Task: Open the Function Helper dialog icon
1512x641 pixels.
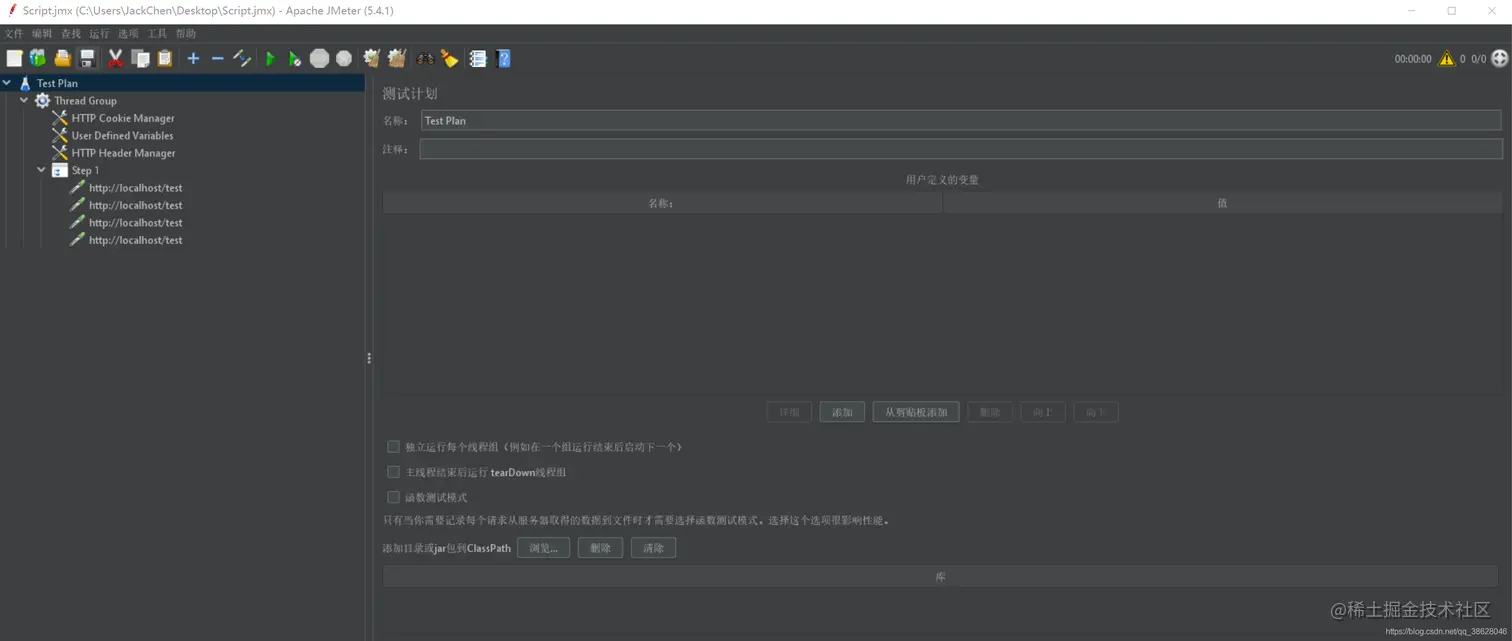Action: (478, 58)
